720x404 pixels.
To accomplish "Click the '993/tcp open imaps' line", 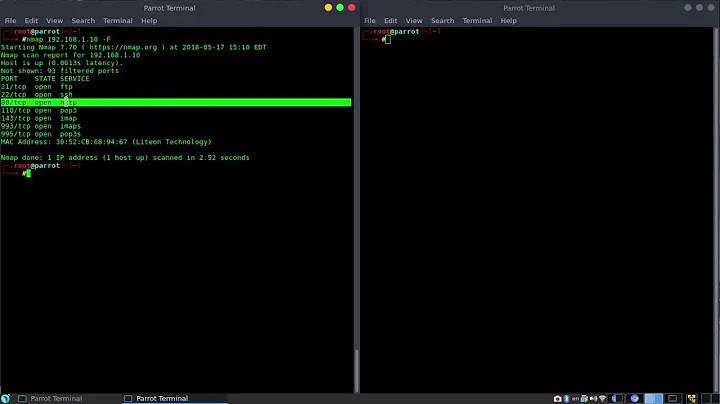I will [41, 126].
